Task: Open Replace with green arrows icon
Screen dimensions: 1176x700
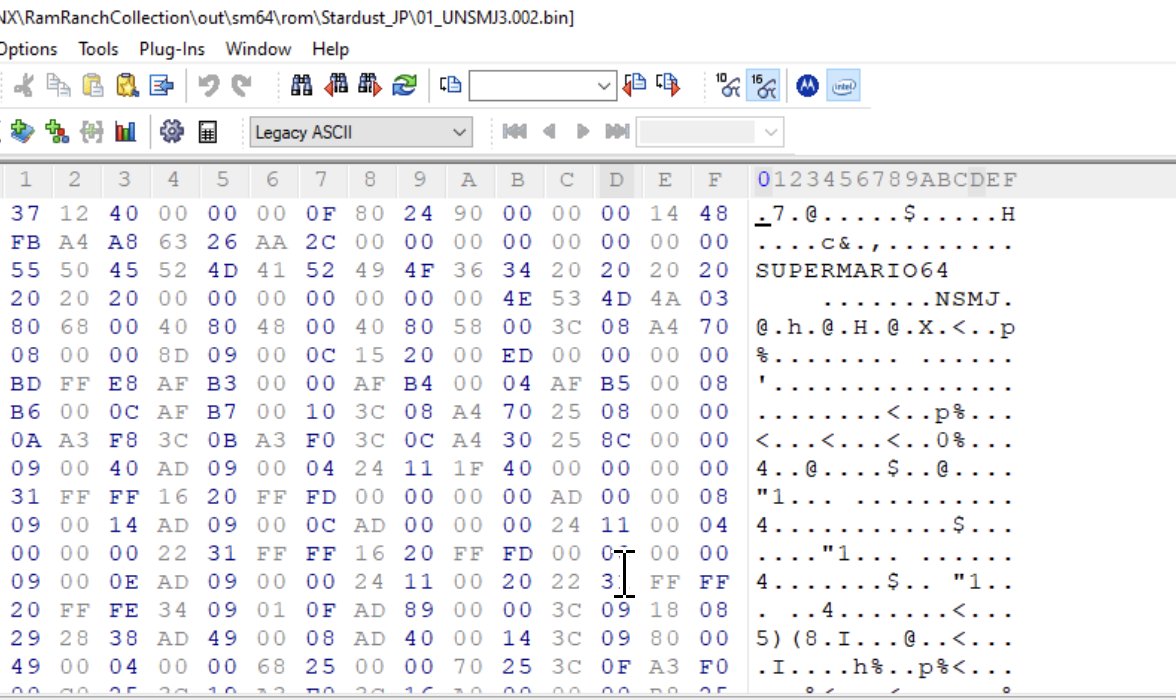Action: click(x=404, y=86)
